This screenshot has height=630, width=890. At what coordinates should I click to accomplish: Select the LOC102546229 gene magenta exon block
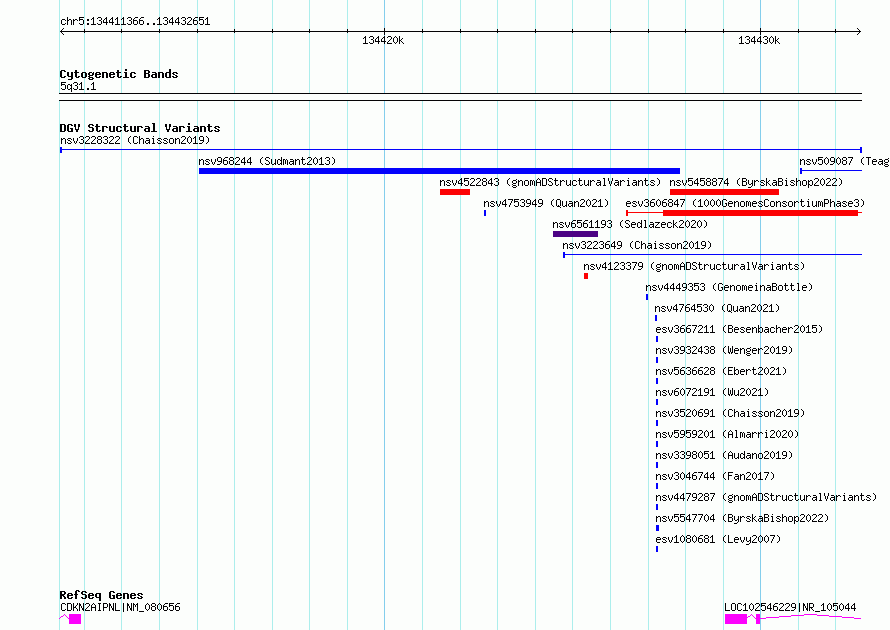[736, 619]
